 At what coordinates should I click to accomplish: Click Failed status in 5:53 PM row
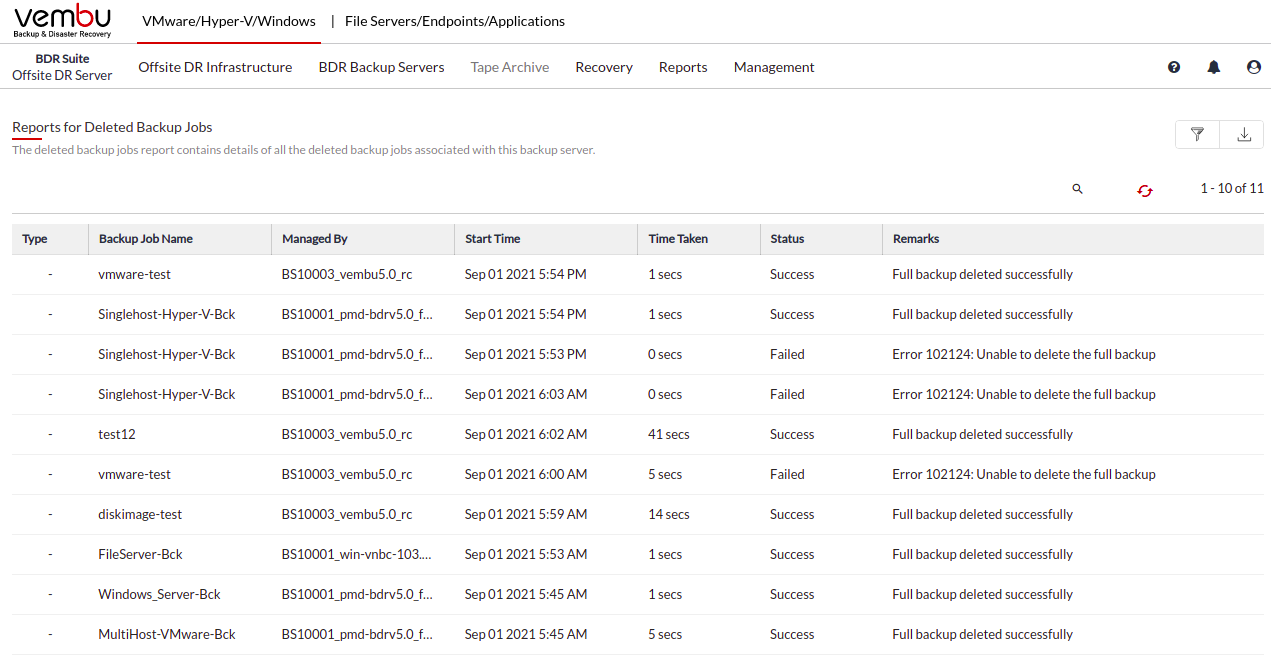click(787, 354)
